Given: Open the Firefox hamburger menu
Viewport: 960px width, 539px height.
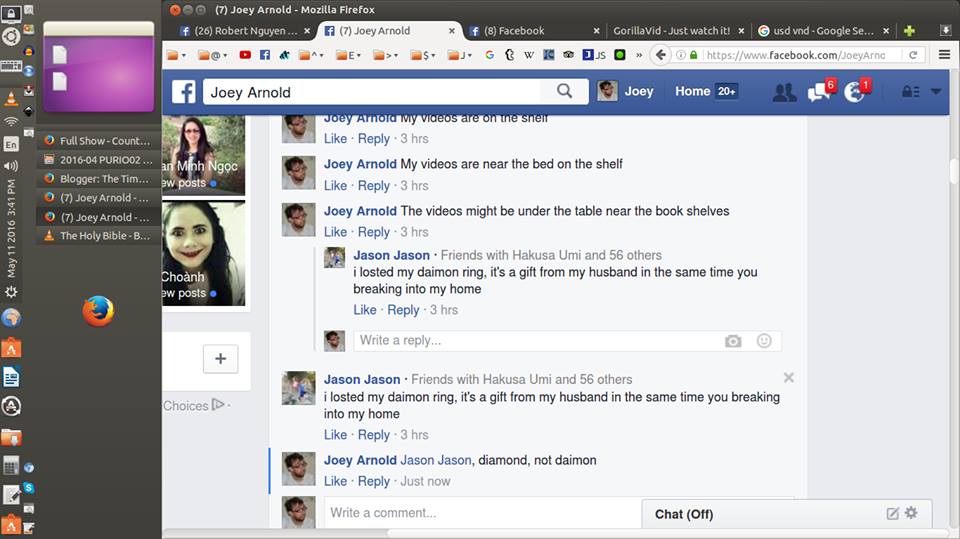Looking at the screenshot, I should click(x=945, y=55).
